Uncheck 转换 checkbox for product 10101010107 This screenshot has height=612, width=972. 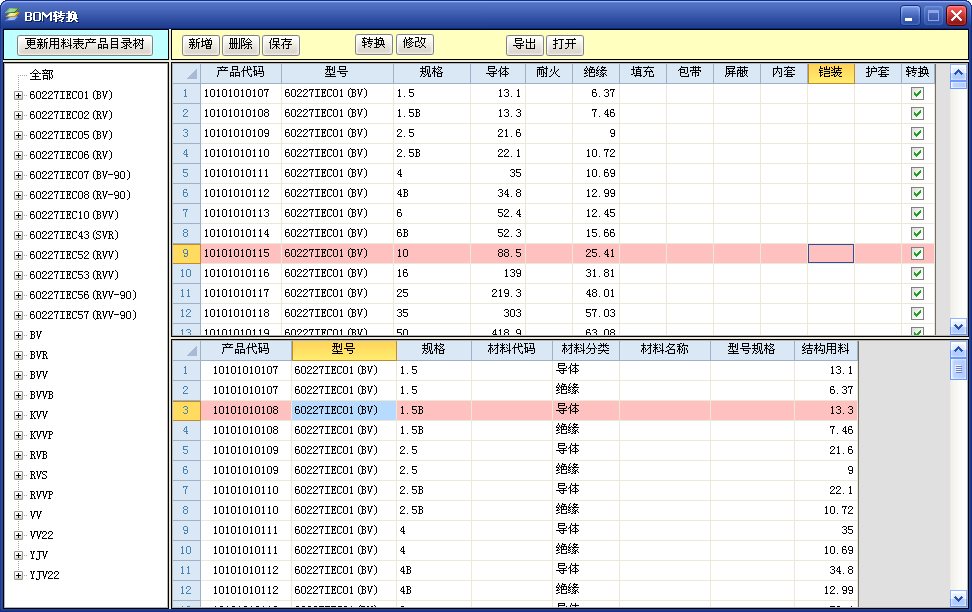click(917, 94)
